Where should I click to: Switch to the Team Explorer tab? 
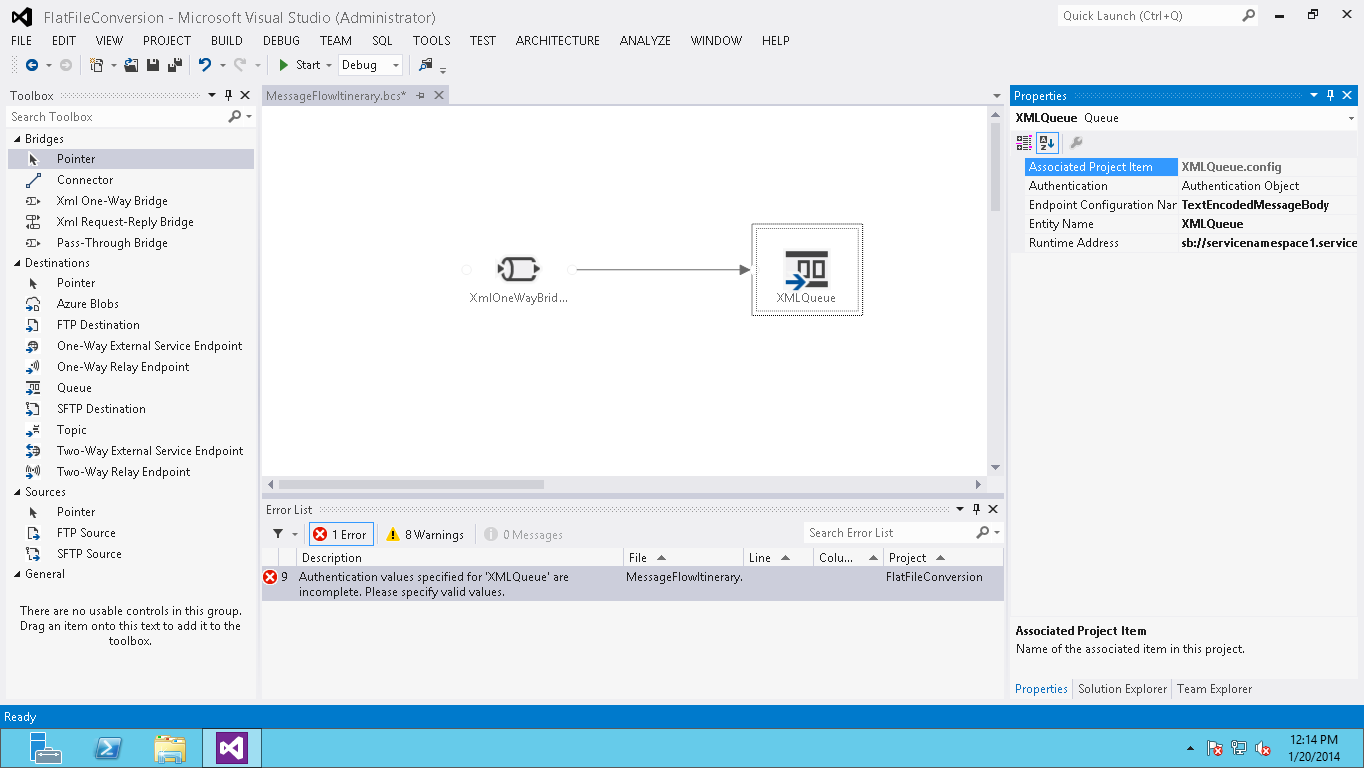click(x=1214, y=689)
